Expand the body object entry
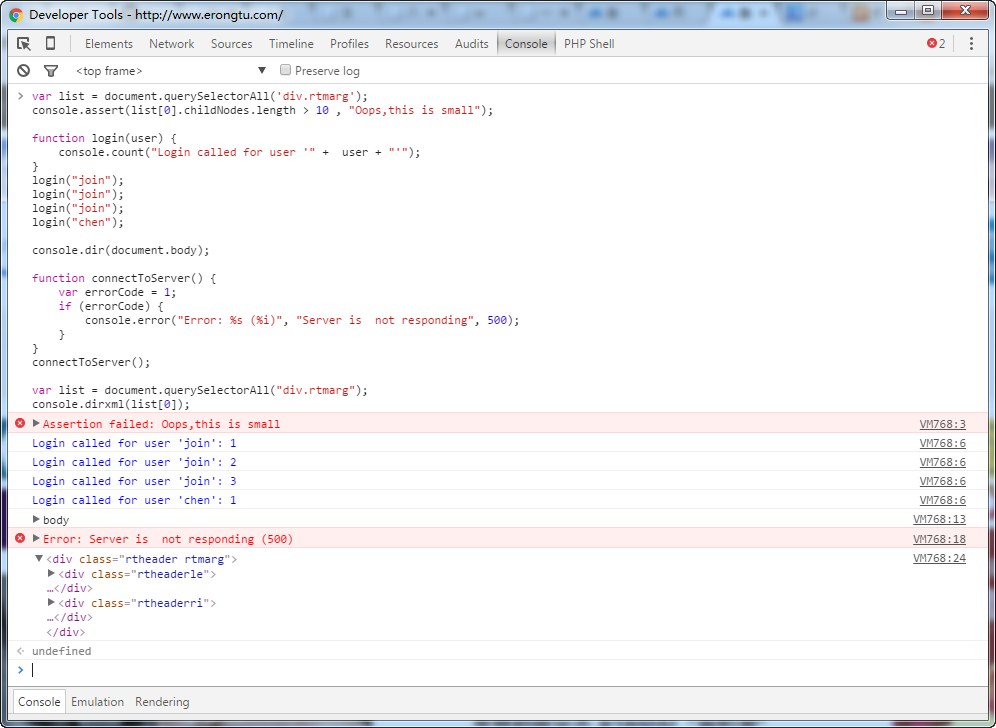 click(36, 519)
